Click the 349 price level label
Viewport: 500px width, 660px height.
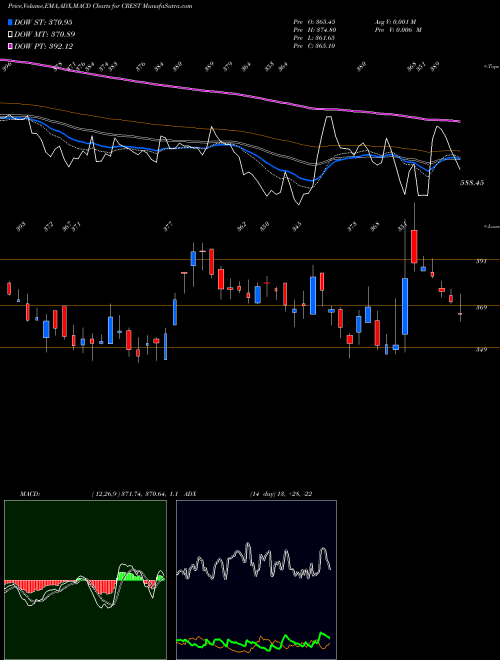point(481,349)
